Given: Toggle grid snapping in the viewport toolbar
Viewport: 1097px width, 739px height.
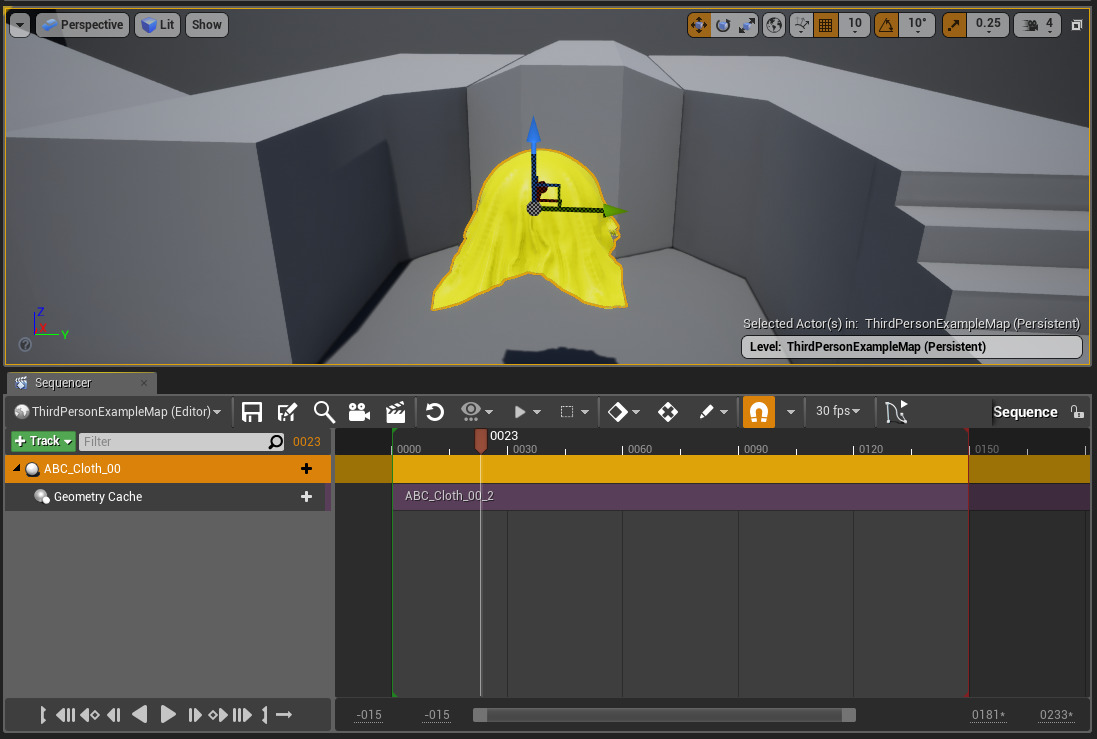Looking at the screenshot, I should (826, 25).
